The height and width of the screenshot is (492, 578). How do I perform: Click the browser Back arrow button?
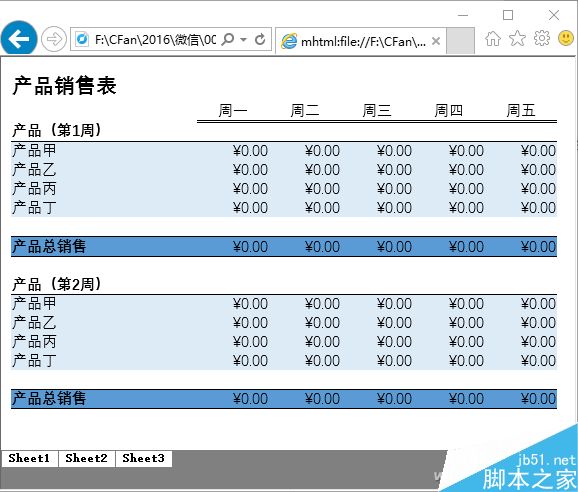[19, 38]
